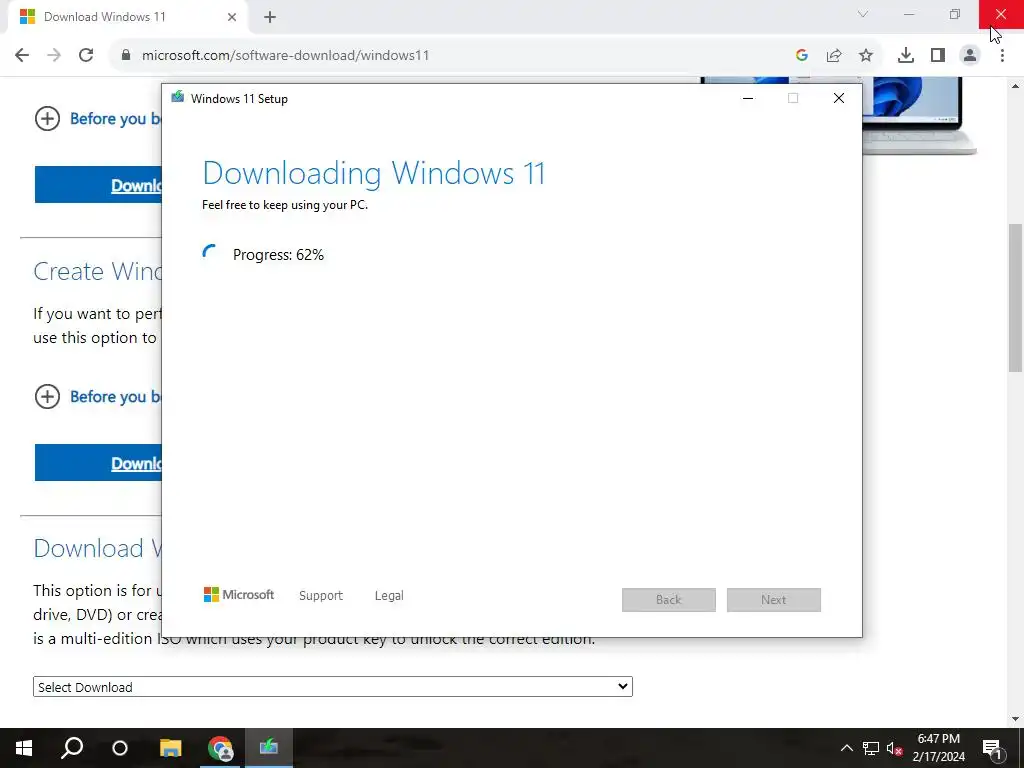Viewport: 1024px width, 768px height.
Task: Expand the second 'Before you begin' plus icon
Action: [47, 396]
